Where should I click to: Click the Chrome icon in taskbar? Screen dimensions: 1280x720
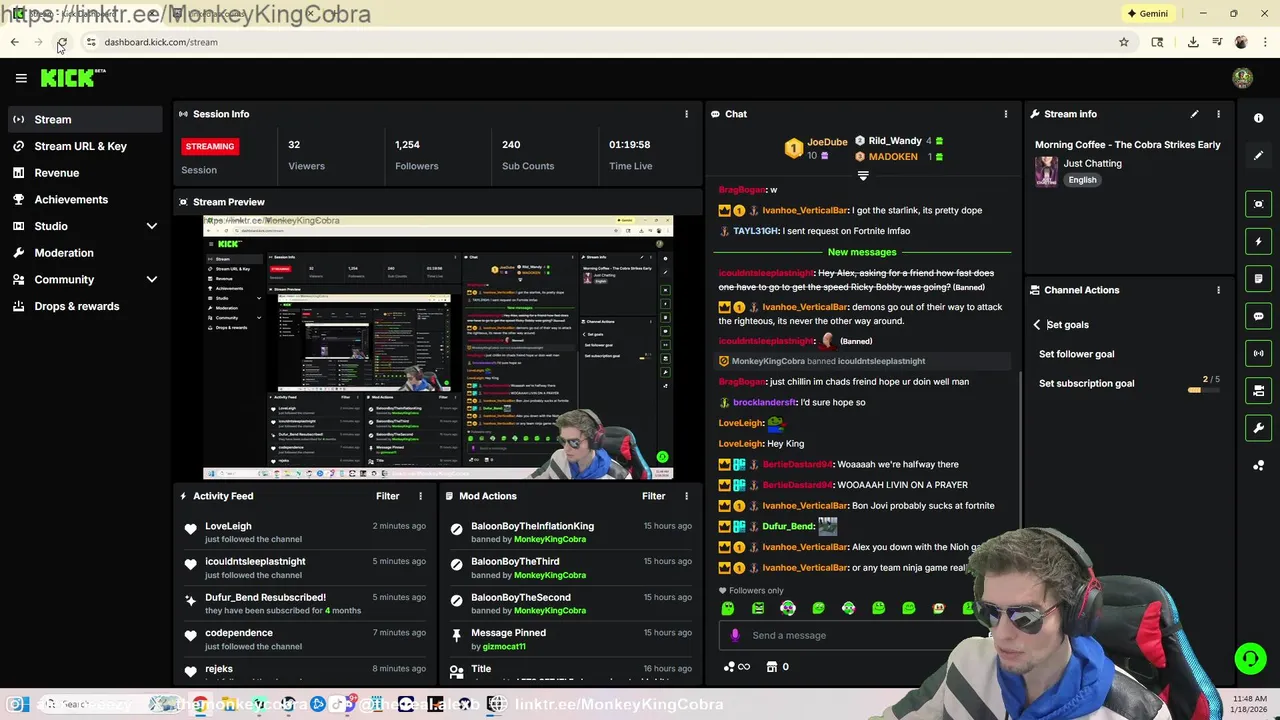[x=201, y=704]
